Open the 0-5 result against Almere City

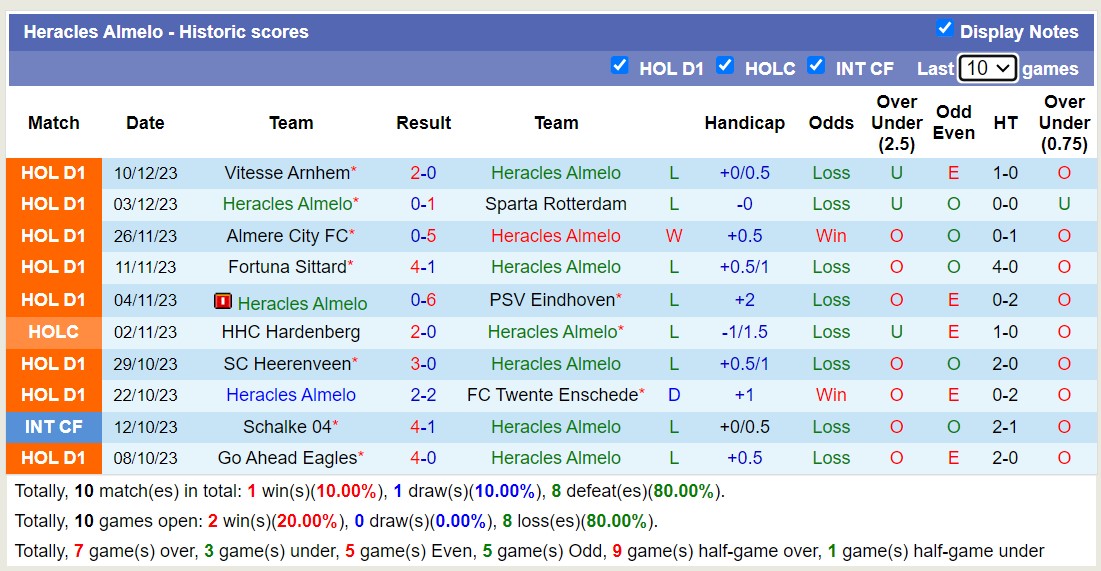point(423,236)
